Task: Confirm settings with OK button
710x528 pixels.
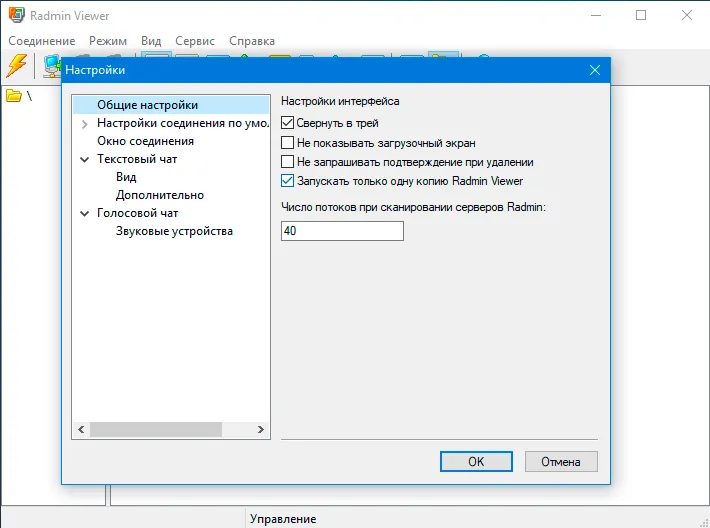Action: [x=476, y=461]
